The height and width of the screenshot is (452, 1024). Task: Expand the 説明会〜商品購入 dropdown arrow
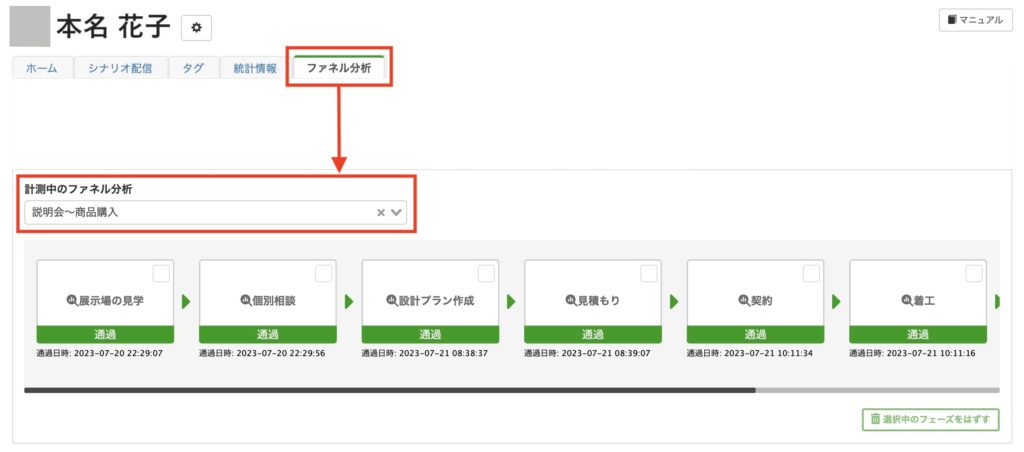397,213
